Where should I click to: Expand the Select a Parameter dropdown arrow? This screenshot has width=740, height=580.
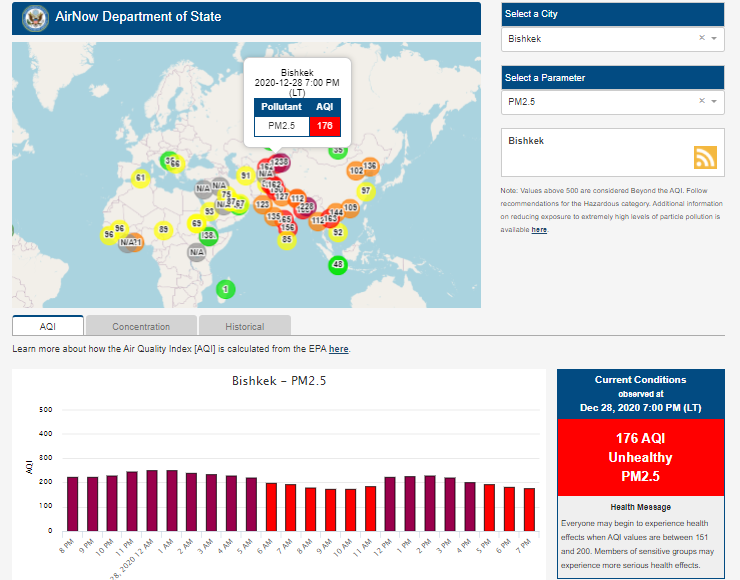pos(714,101)
